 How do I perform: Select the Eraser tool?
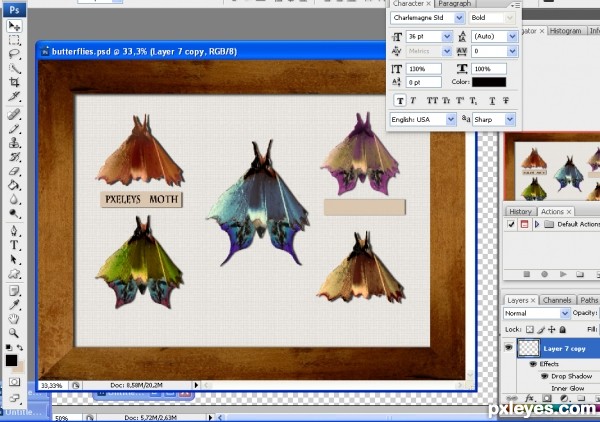click(14, 171)
